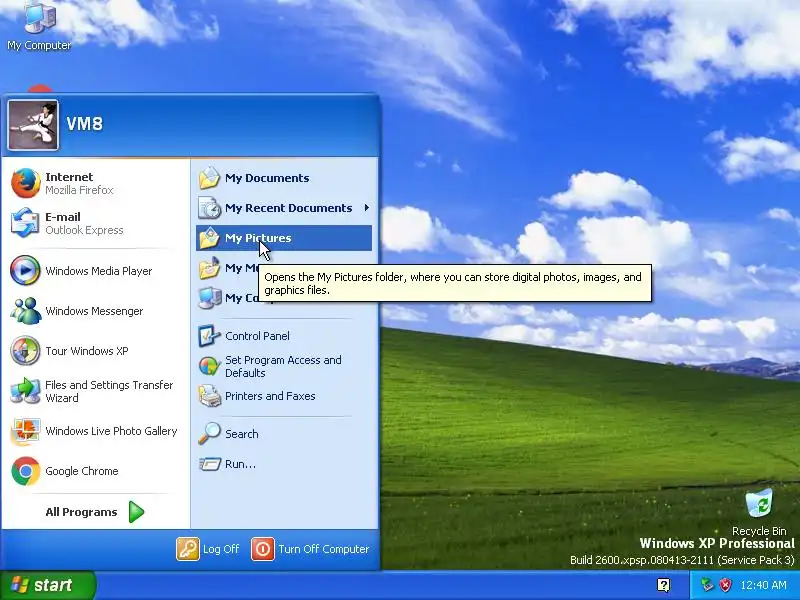800x600 pixels.
Task: Click the Turn Off Computer text button
Action: [323, 549]
